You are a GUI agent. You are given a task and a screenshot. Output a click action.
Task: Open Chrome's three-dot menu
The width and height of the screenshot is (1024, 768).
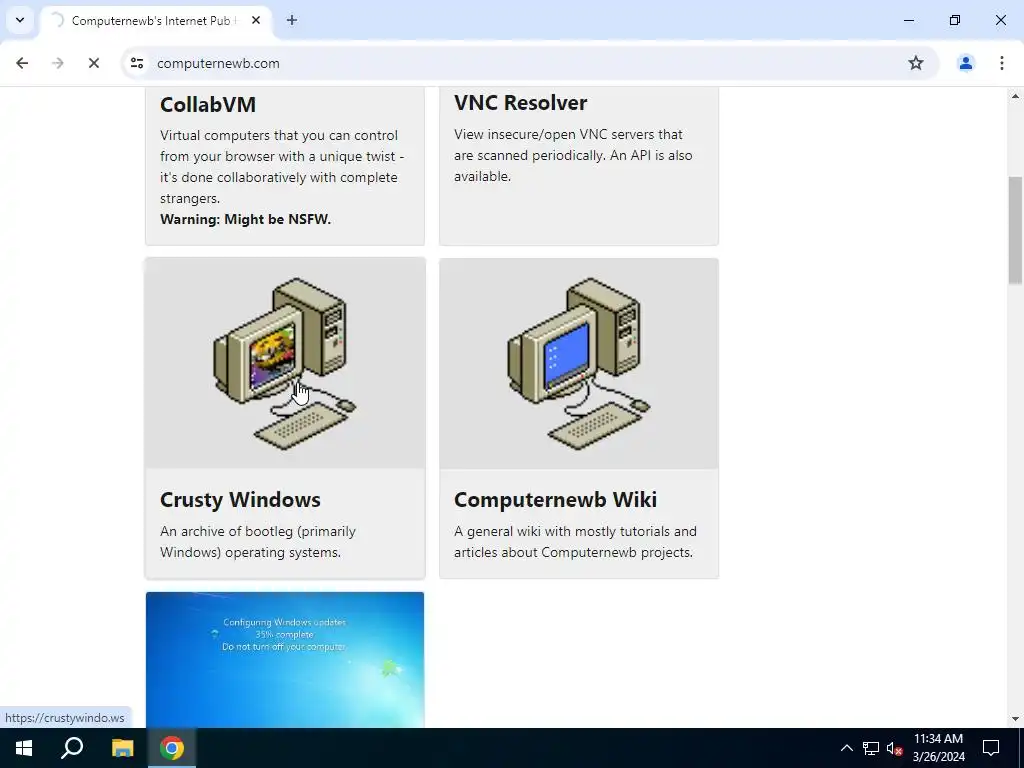click(x=1002, y=63)
